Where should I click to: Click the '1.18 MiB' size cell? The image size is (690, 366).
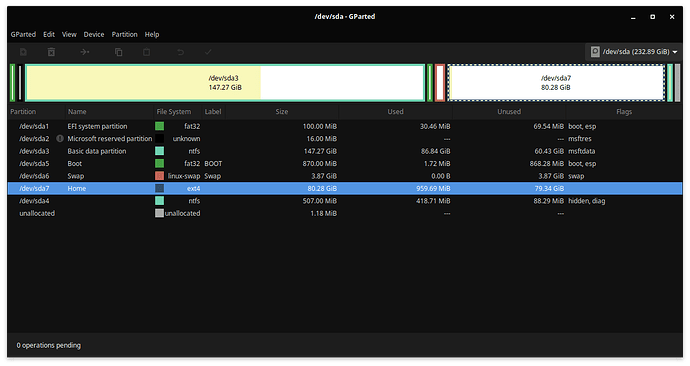coord(323,213)
